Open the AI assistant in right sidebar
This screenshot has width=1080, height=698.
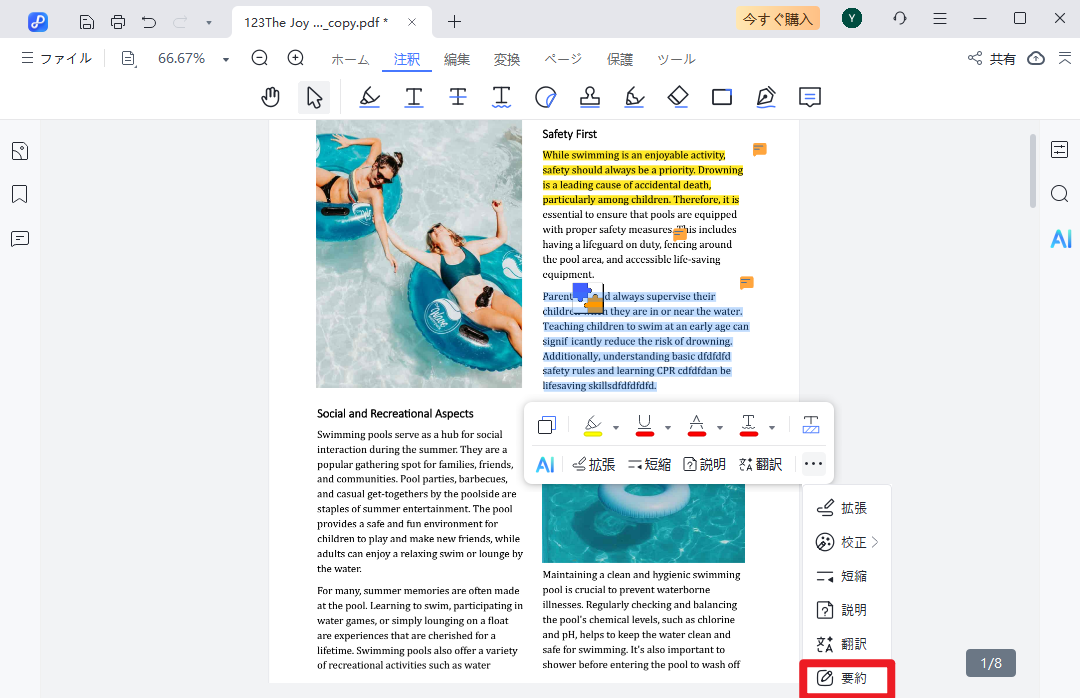tap(1060, 239)
